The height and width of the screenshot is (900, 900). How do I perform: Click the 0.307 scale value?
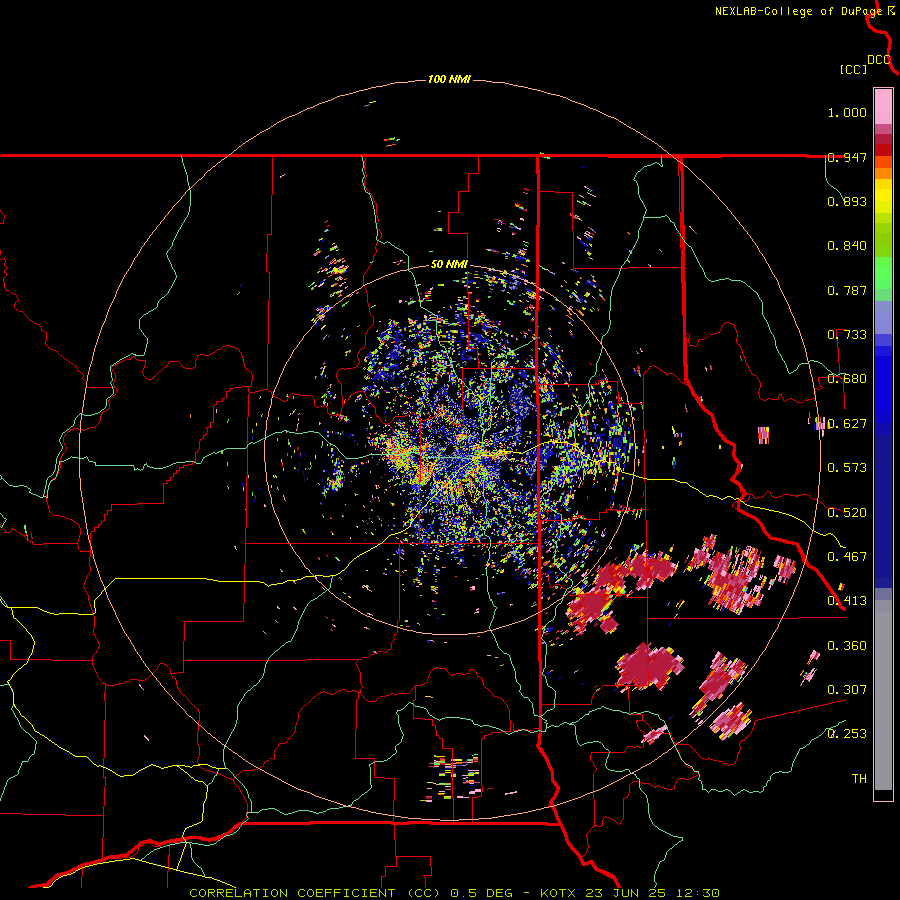click(x=847, y=690)
